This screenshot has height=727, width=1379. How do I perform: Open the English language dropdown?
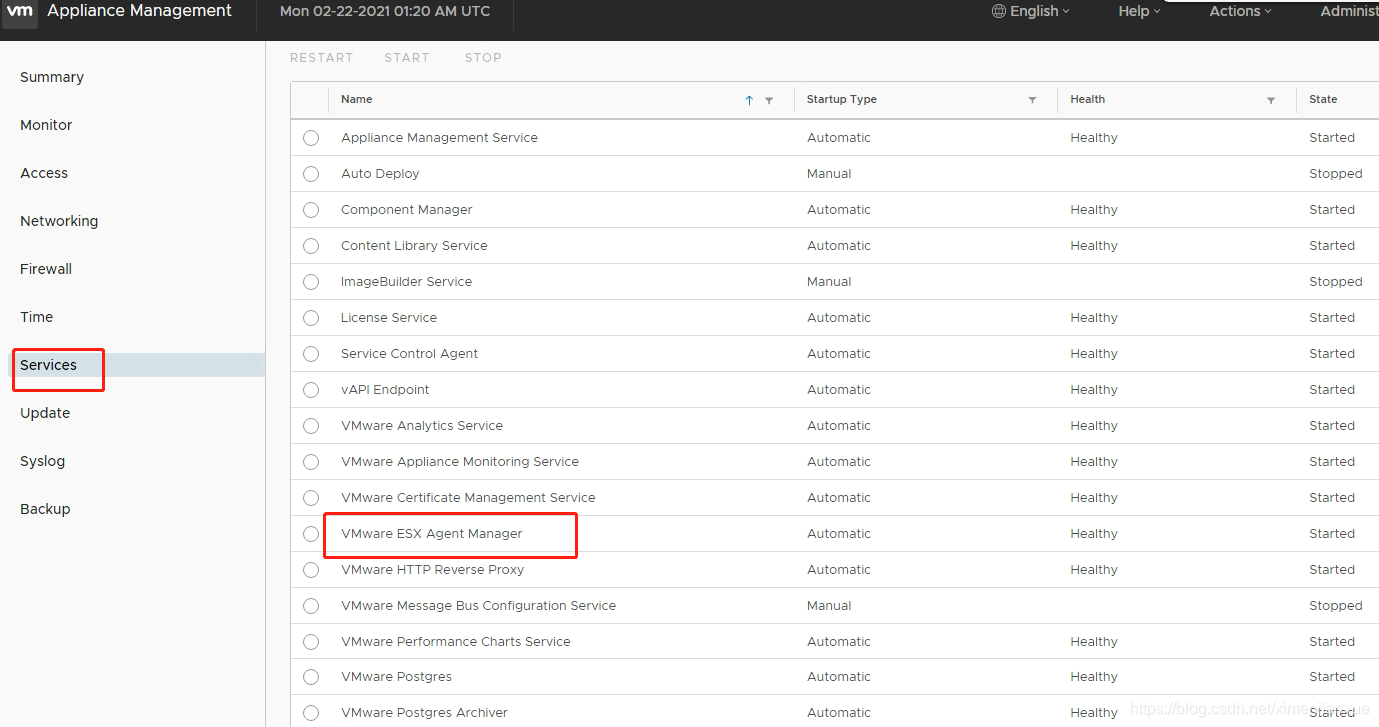click(x=1031, y=11)
